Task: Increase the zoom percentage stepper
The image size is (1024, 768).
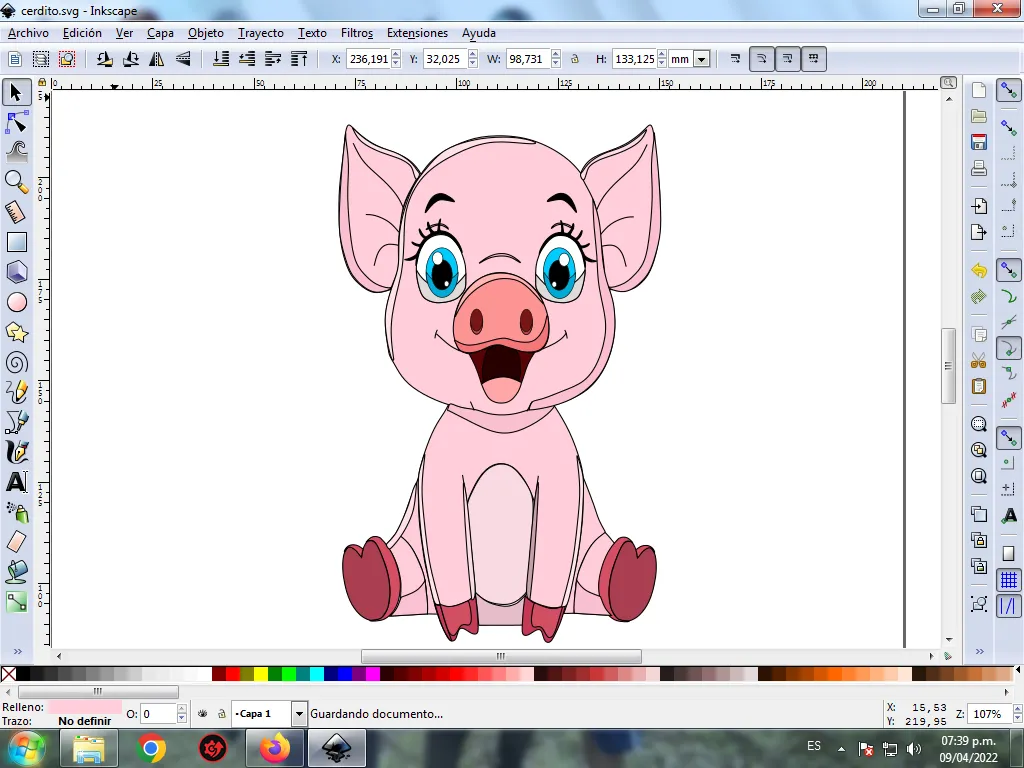Action: pos(1017,710)
